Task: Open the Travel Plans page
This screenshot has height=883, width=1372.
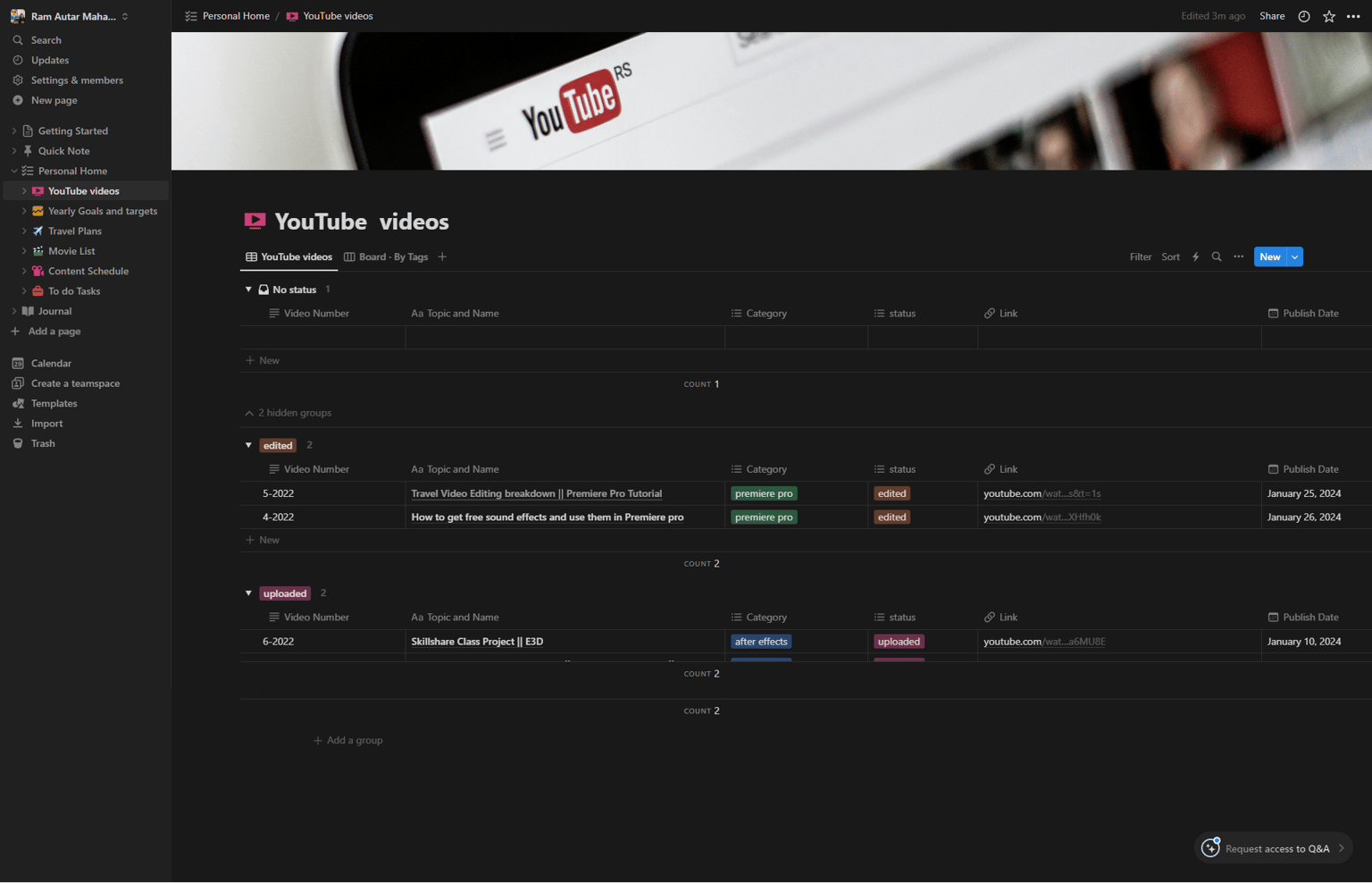Action: tap(75, 231)
